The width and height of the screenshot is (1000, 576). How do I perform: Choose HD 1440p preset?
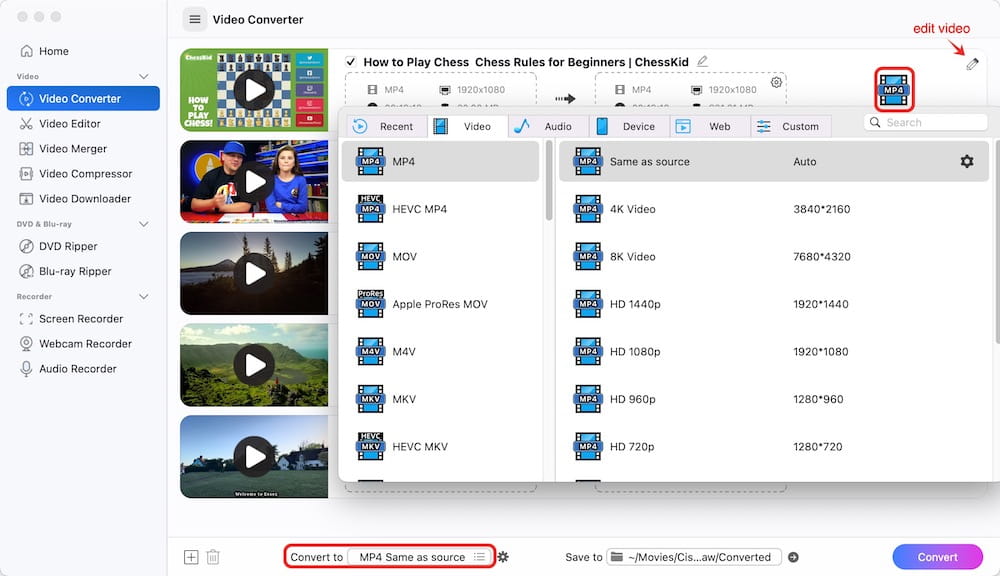point(774,304)
